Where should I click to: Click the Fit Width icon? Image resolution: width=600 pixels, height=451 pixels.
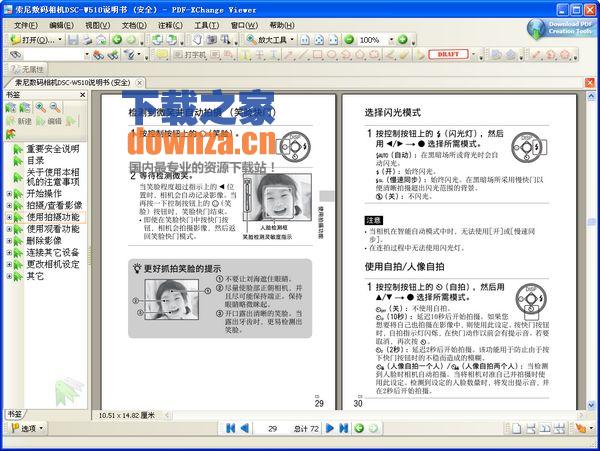coord(333,40)
